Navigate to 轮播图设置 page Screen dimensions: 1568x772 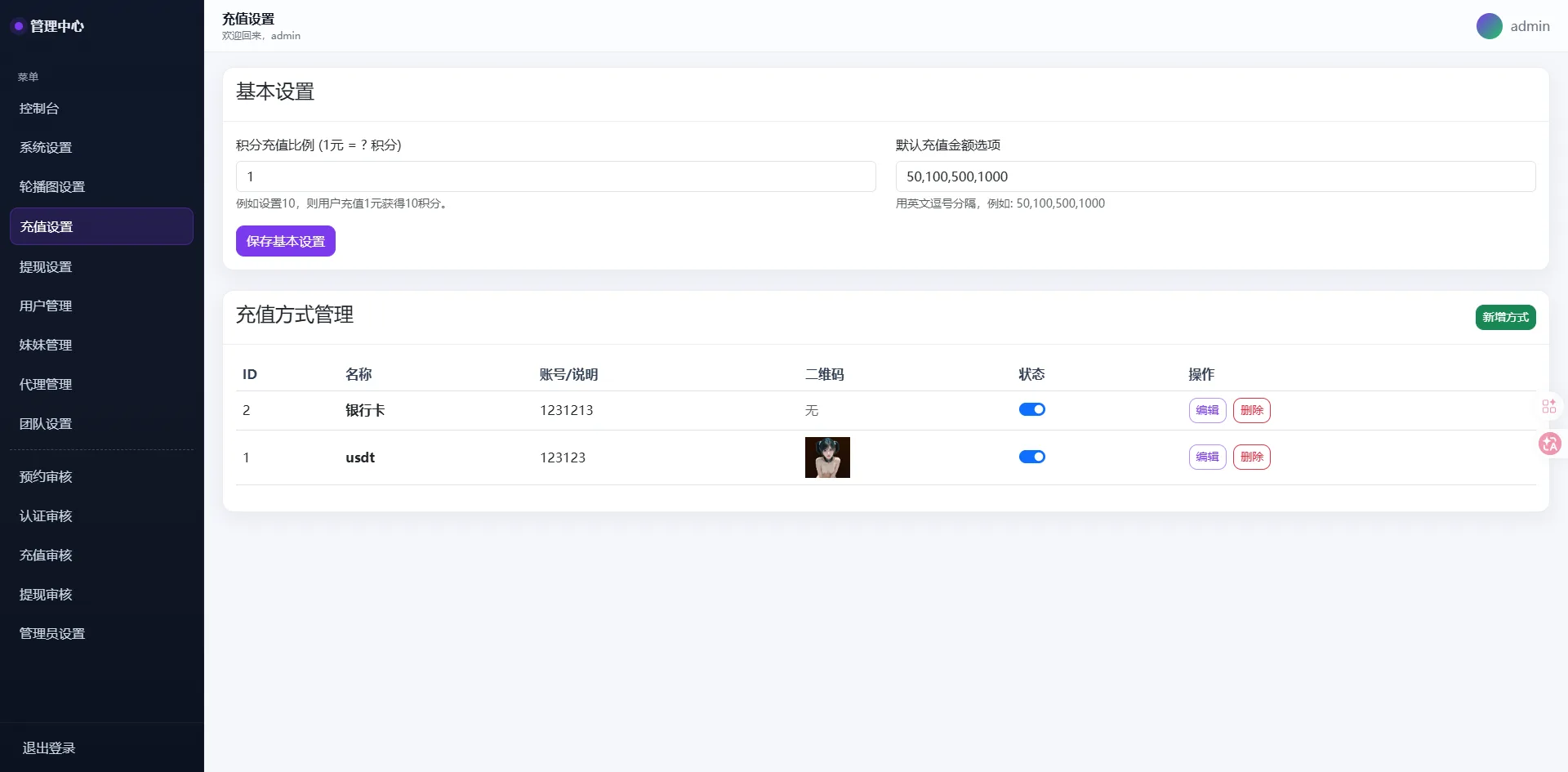(52, 187)
